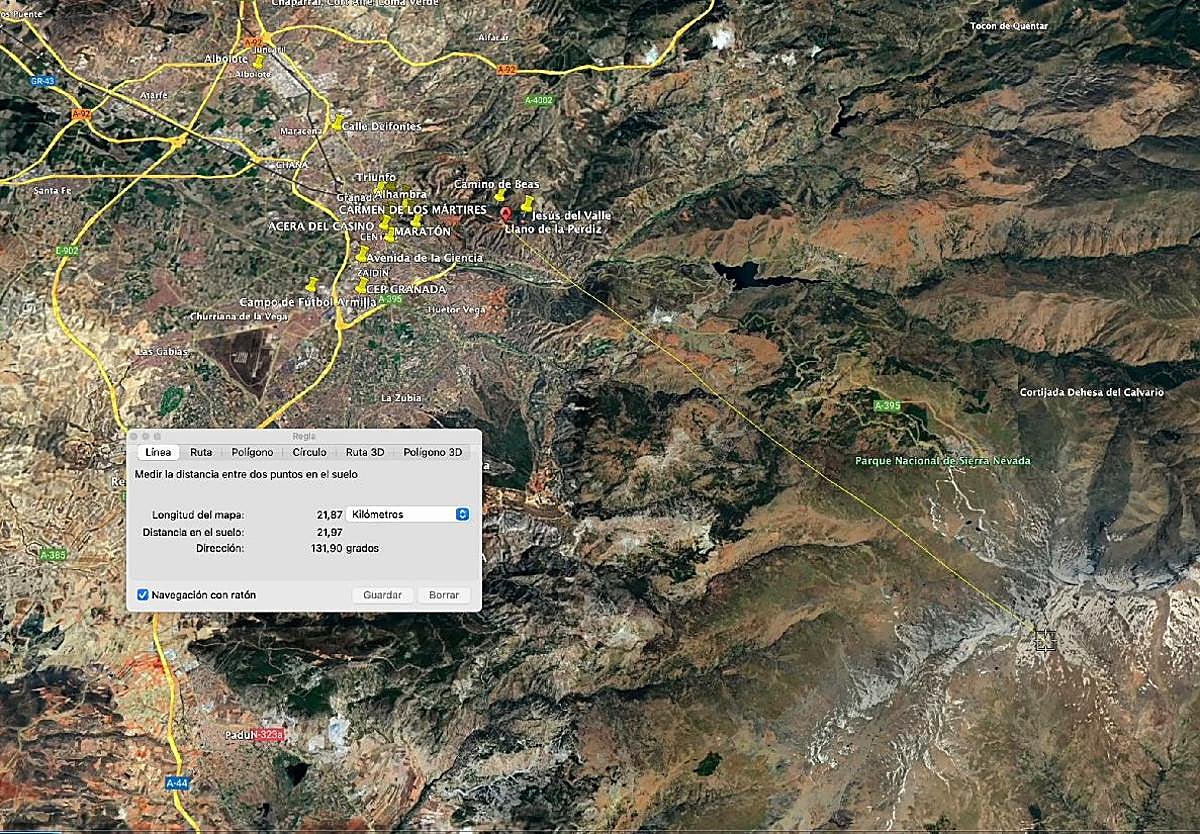
Task: Select the Polígono 3D tab
Action: coord(434,452)
